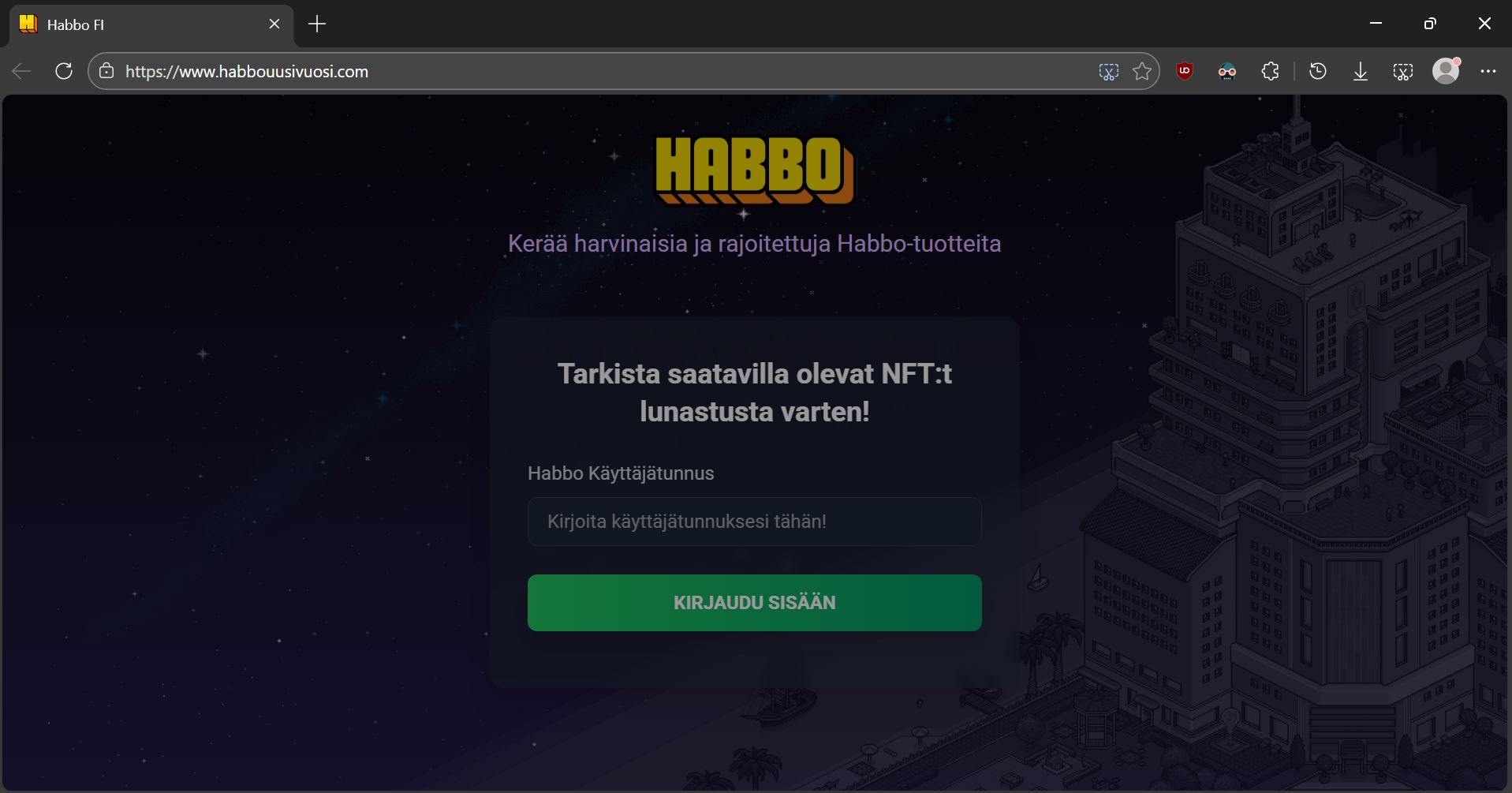
Task: Click the address bar URL
Action: coord(247,72)
